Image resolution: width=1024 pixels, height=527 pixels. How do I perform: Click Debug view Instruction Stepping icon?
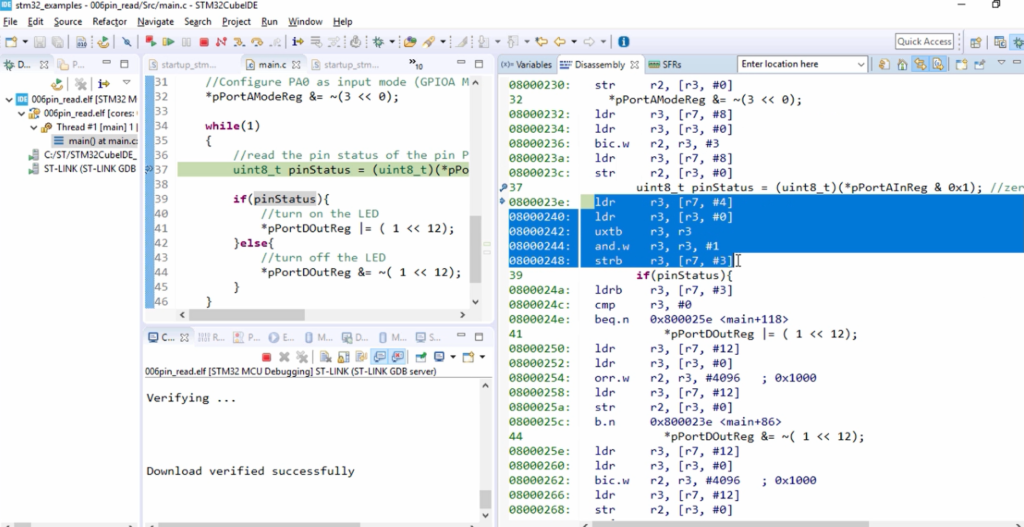103,84
